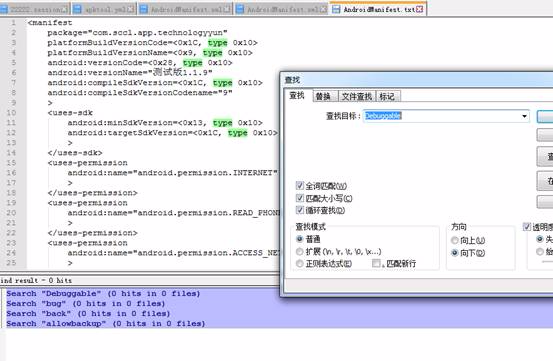Expand the 查找目标 history dropdown
The width and height of the screenshot is (553, 361).
tap(524, 116)
